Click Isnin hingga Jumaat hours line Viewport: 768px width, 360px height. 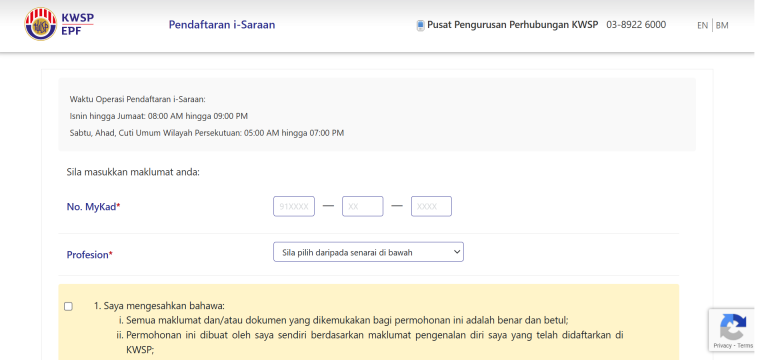159,116
